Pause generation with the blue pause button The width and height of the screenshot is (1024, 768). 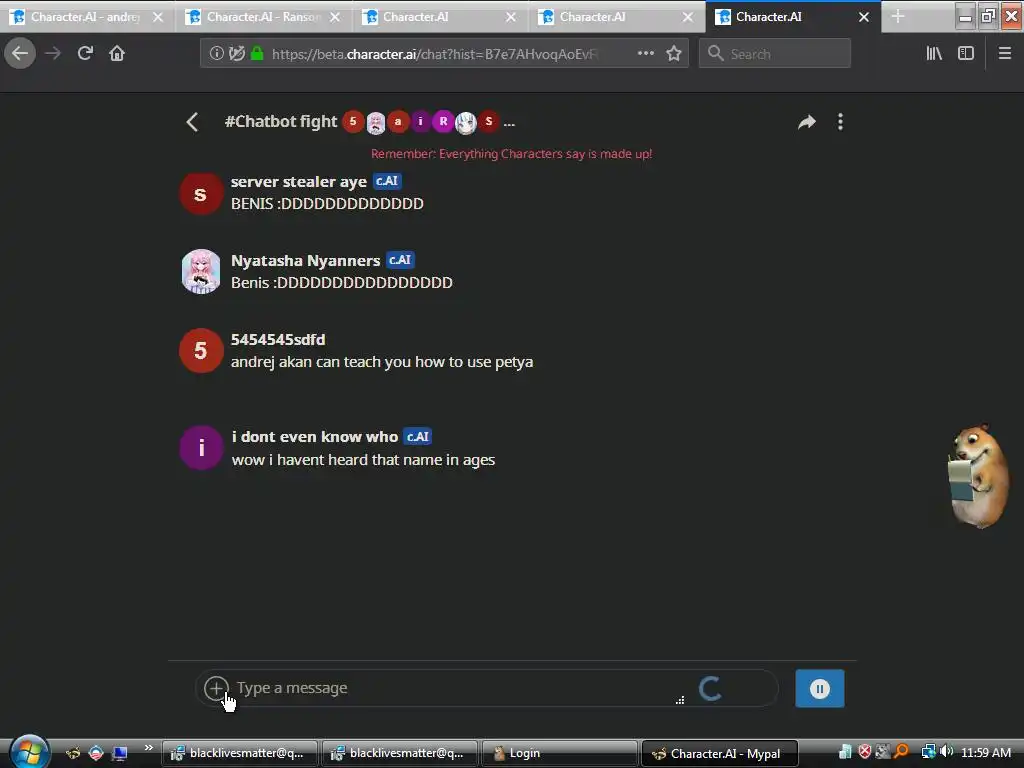pos(820,688)
